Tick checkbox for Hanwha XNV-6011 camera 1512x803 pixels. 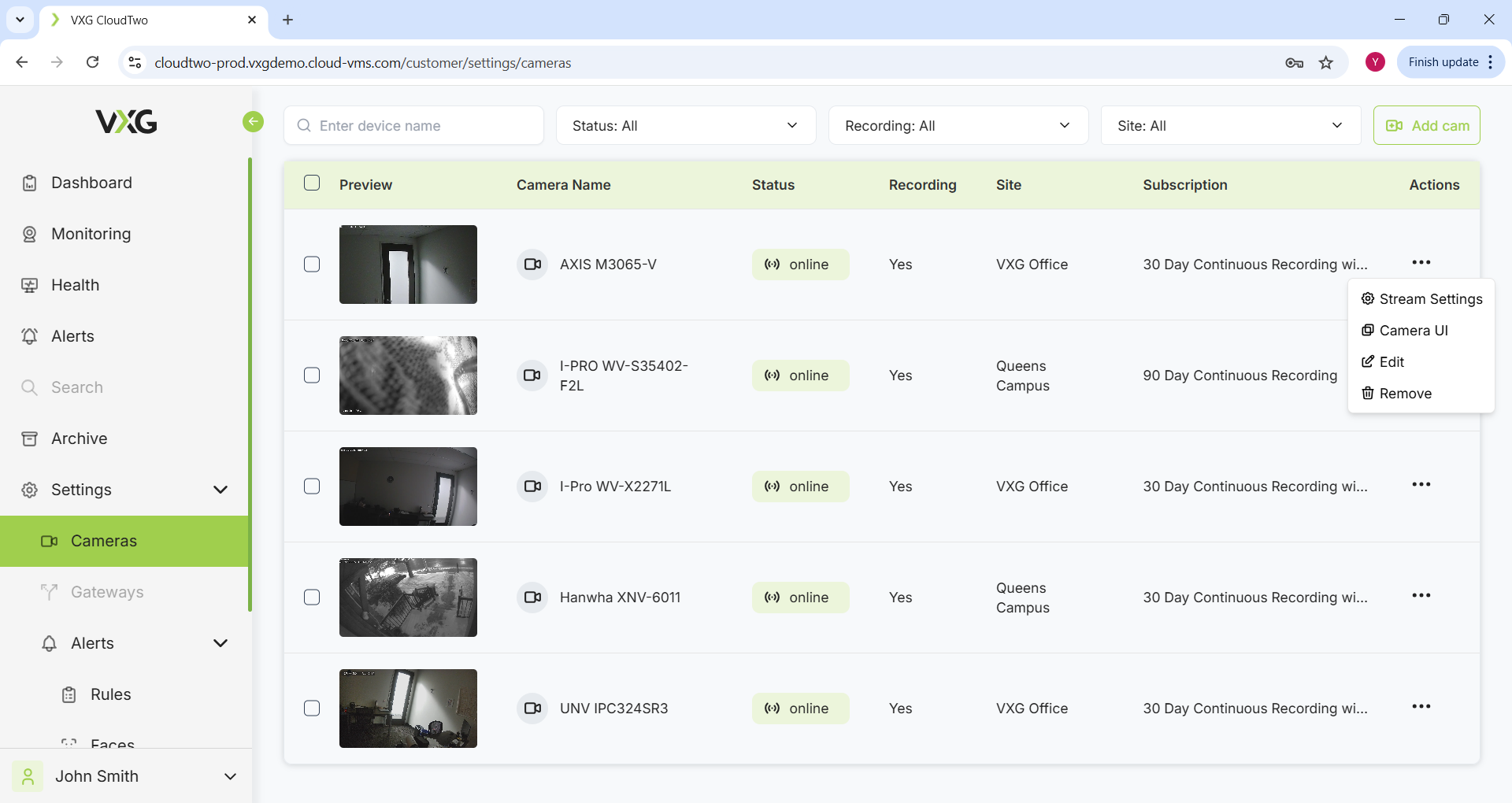click(x=312, y=598)
